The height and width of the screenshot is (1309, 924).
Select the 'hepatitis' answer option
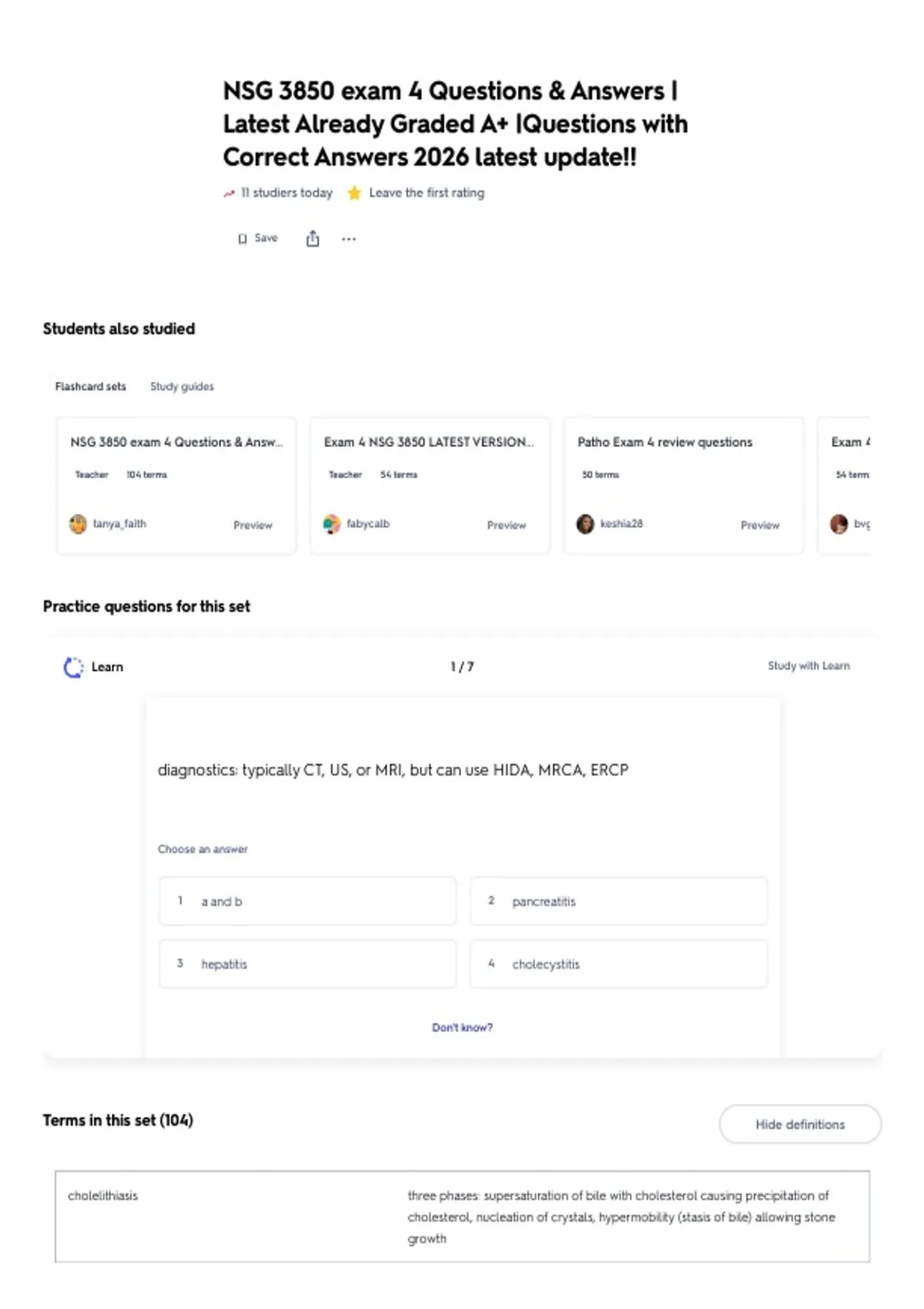(x=308, y=963)
